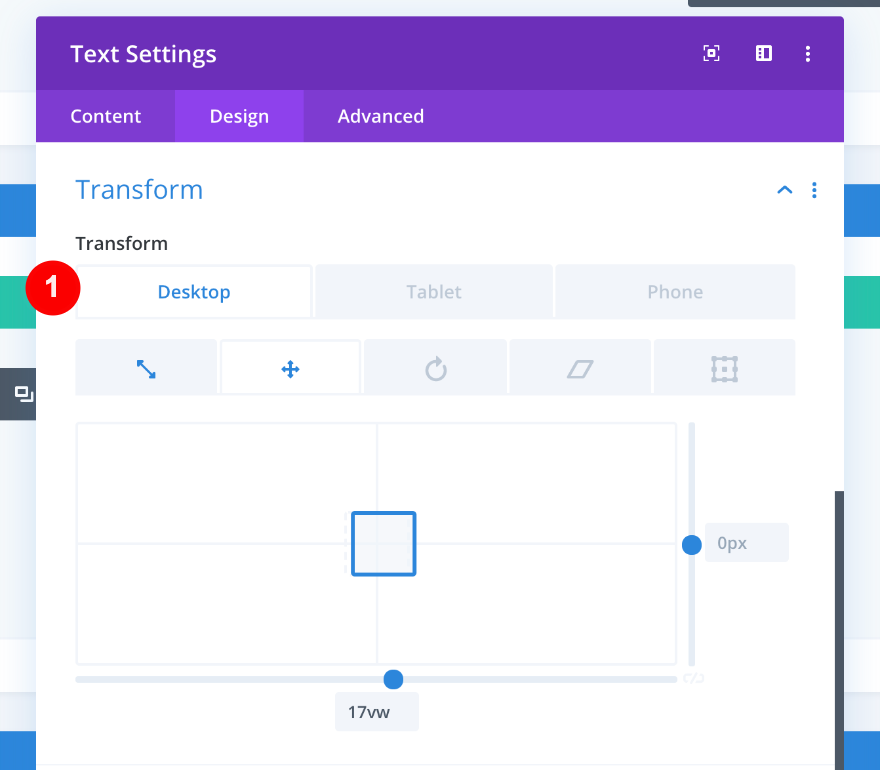This screenshot has height=770, width=880.
Task: Select the Transform Scale icon
Action: 146,369
